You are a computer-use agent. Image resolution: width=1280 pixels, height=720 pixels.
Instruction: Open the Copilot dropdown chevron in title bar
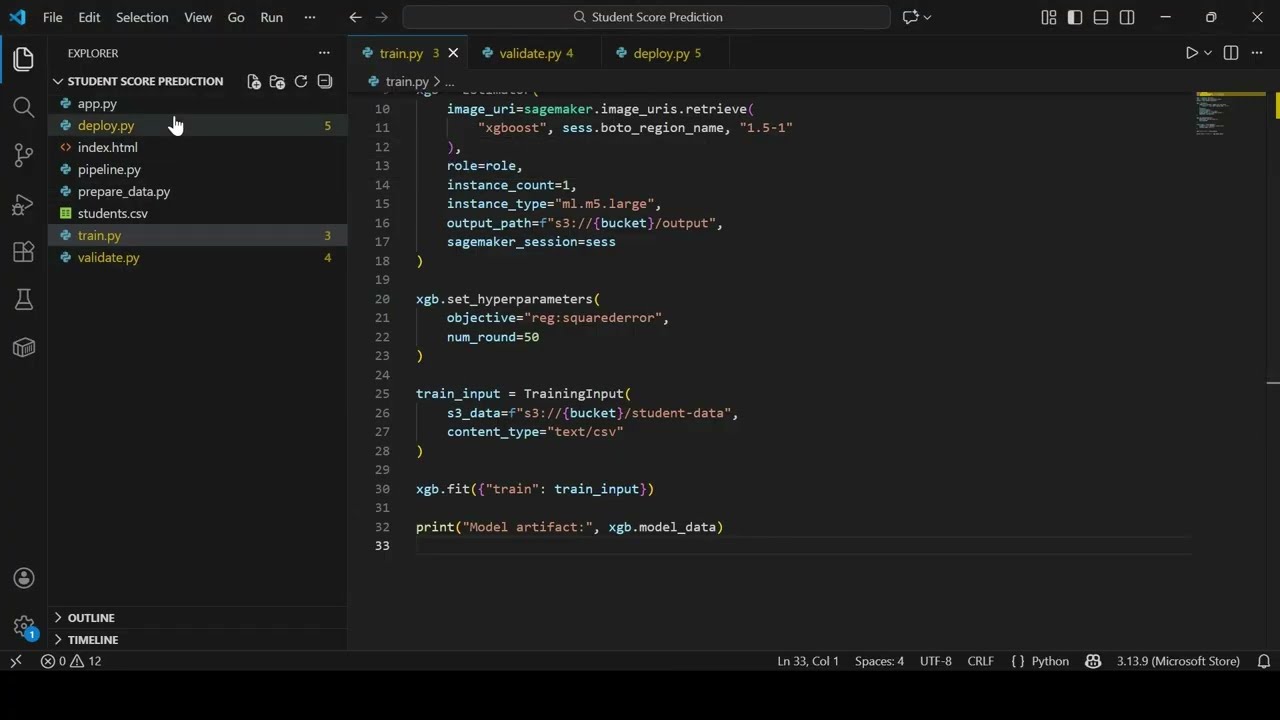pyautogui.click(x=928, y=17)
